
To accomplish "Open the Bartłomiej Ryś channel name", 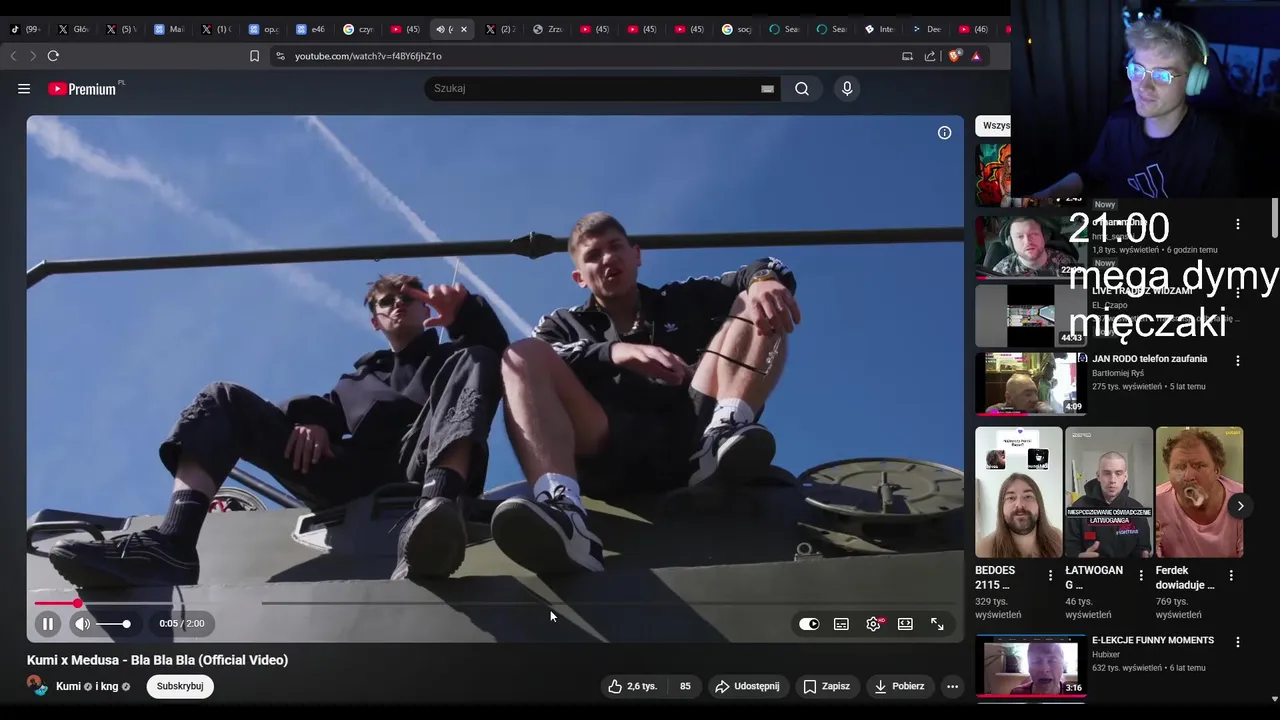I will point(1118,373).
